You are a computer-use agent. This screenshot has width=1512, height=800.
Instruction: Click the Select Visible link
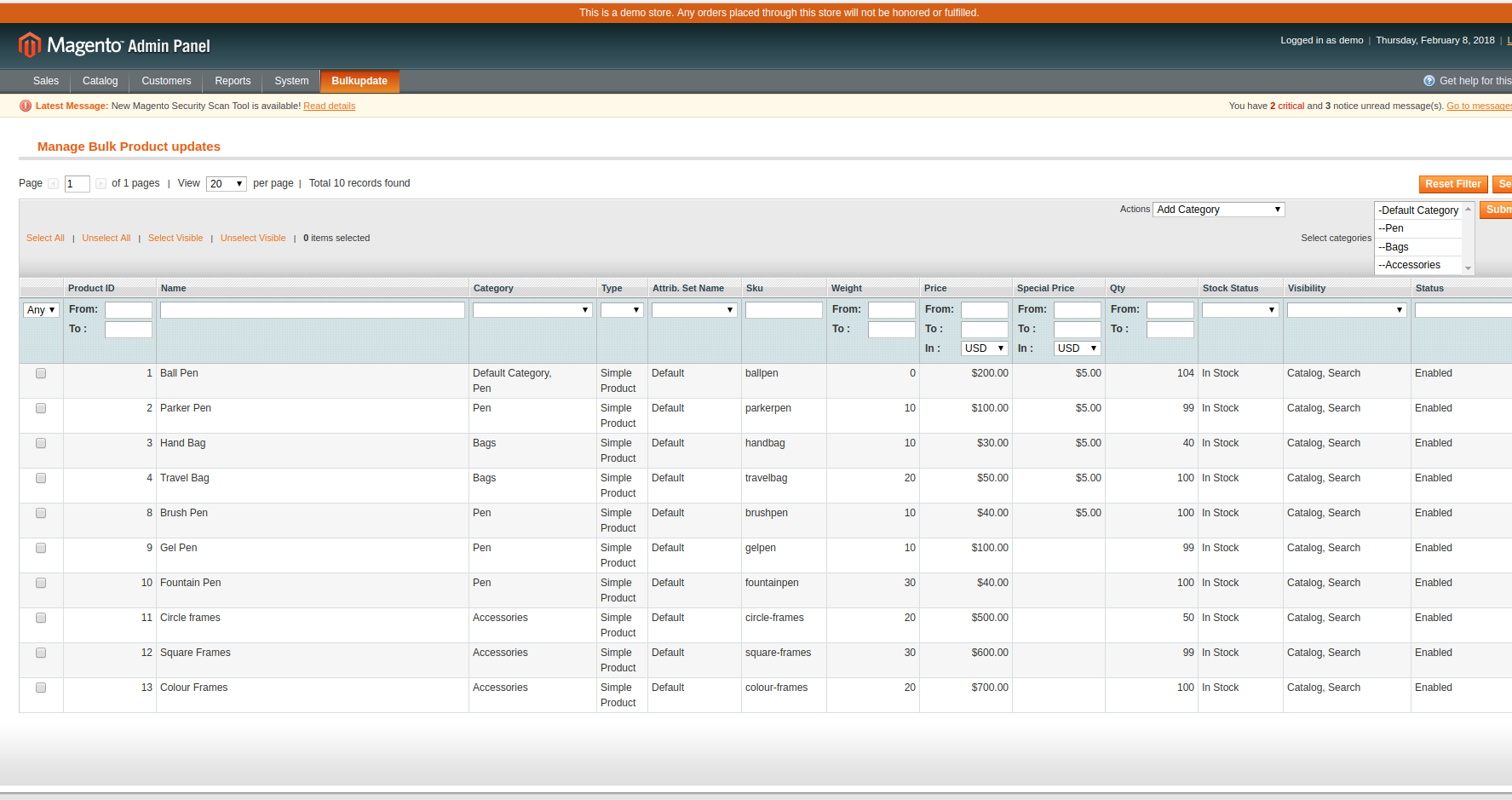pos(175,239)
